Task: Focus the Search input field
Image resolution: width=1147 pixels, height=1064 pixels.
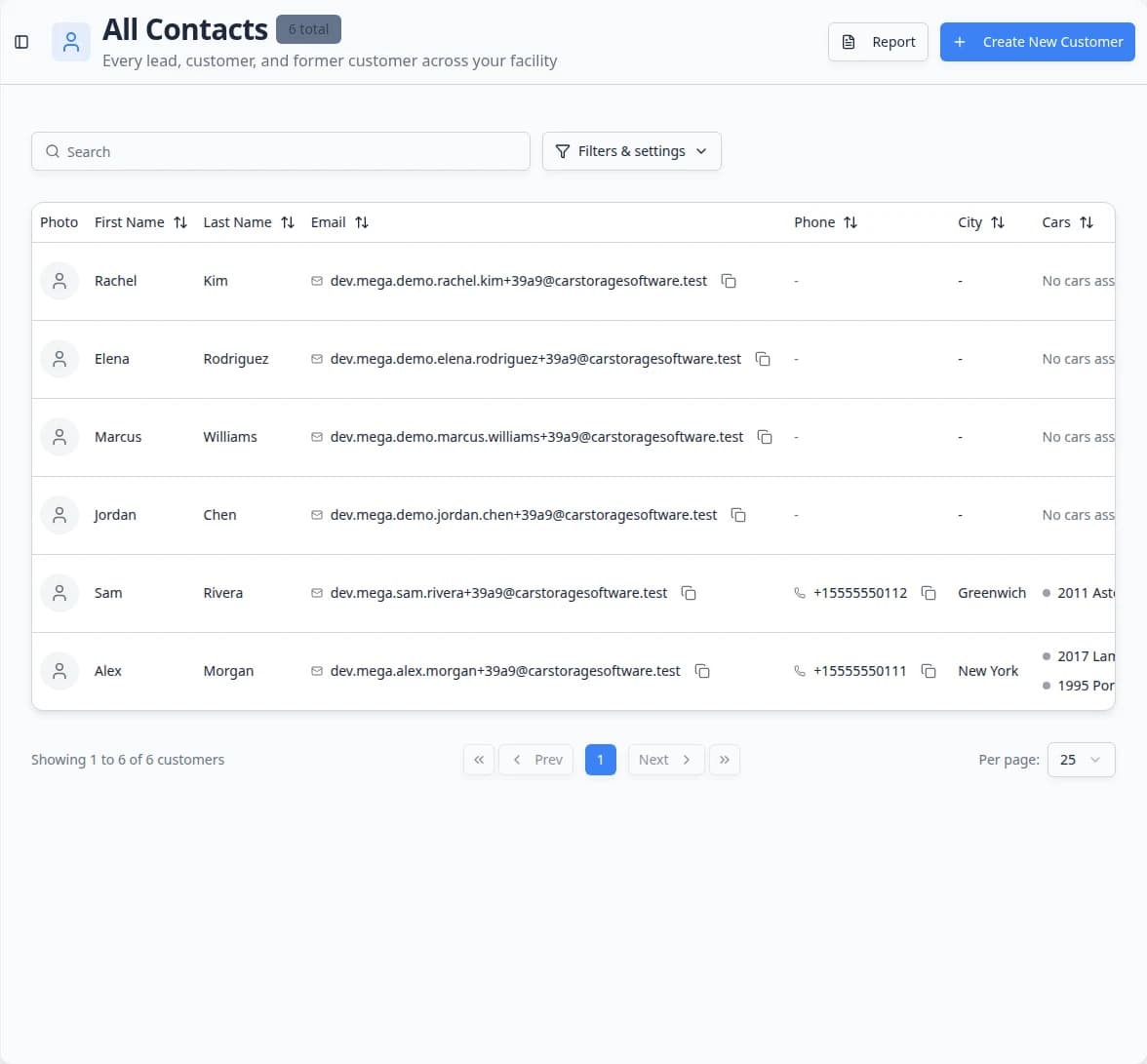Action: click(281, 151)
